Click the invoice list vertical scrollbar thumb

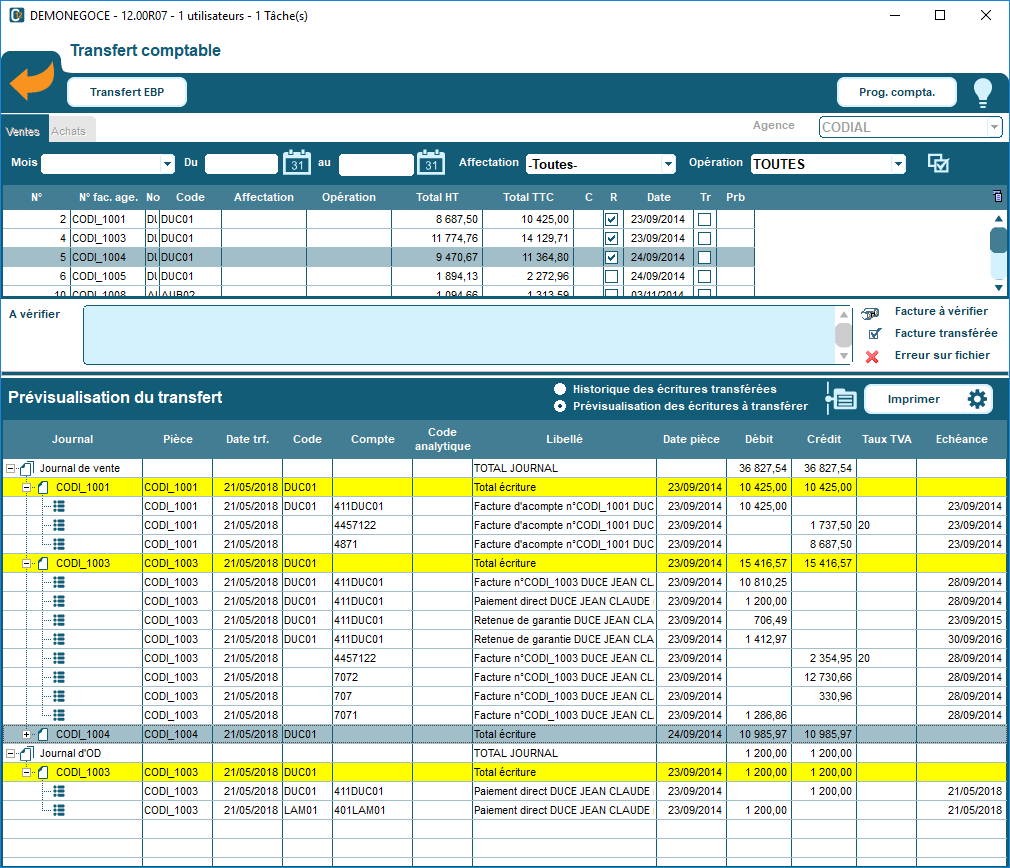tap(997, 241)
